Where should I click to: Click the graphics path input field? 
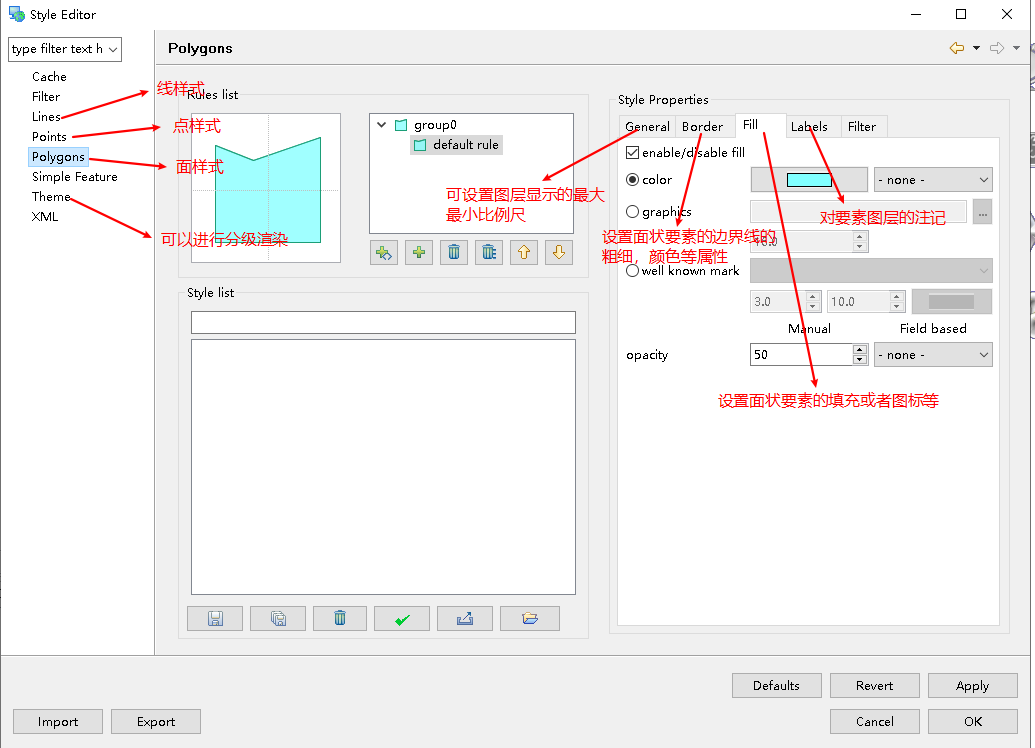(858, 211)
